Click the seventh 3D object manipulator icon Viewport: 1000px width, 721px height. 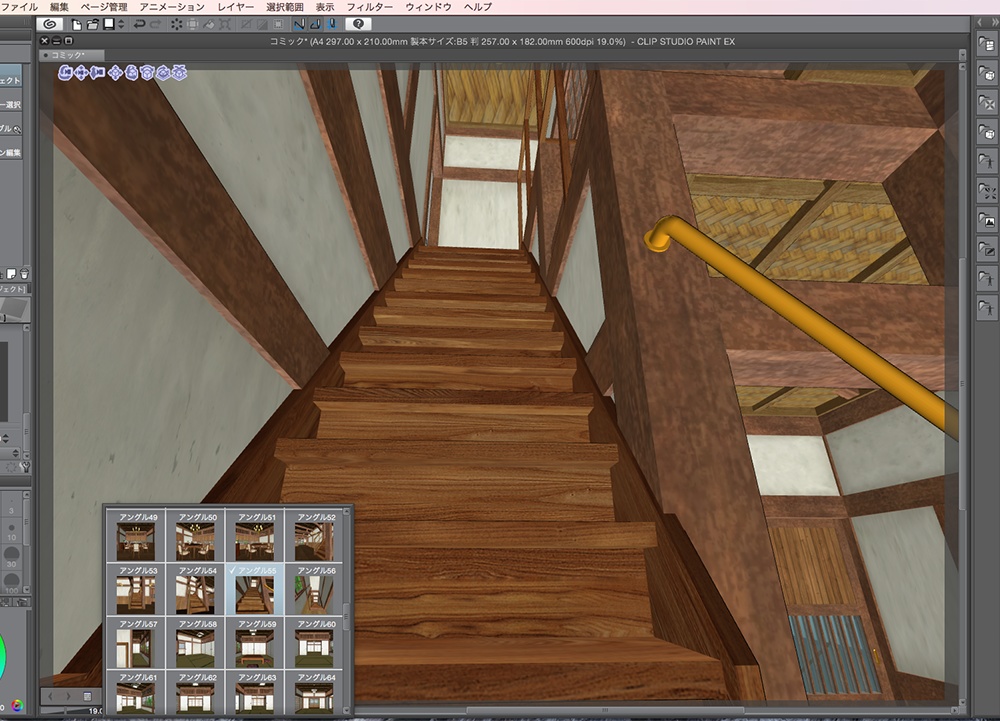(163, 73)
